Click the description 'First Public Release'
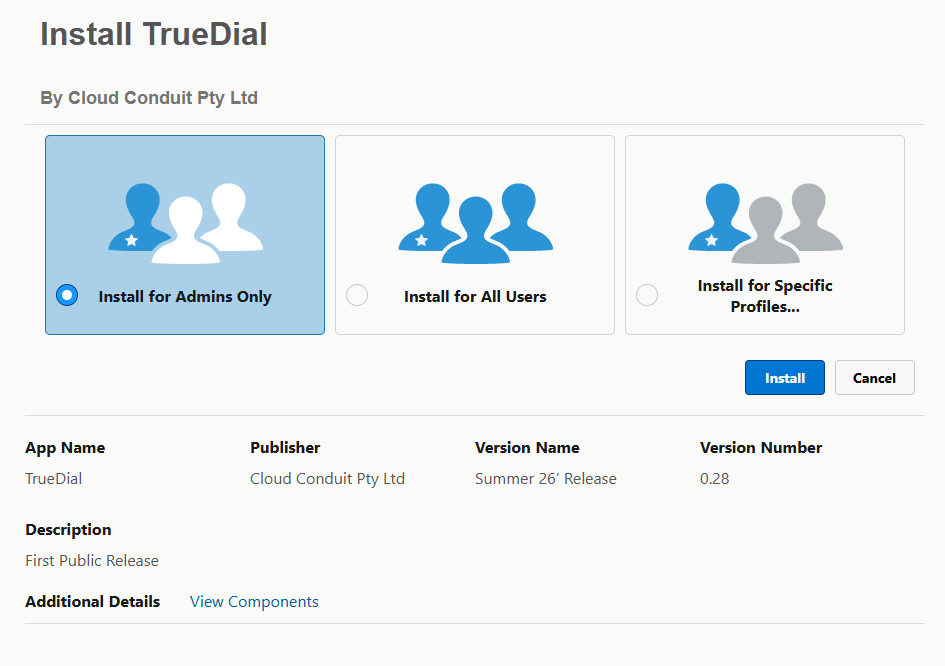945x666 pixels. [92, 561]
